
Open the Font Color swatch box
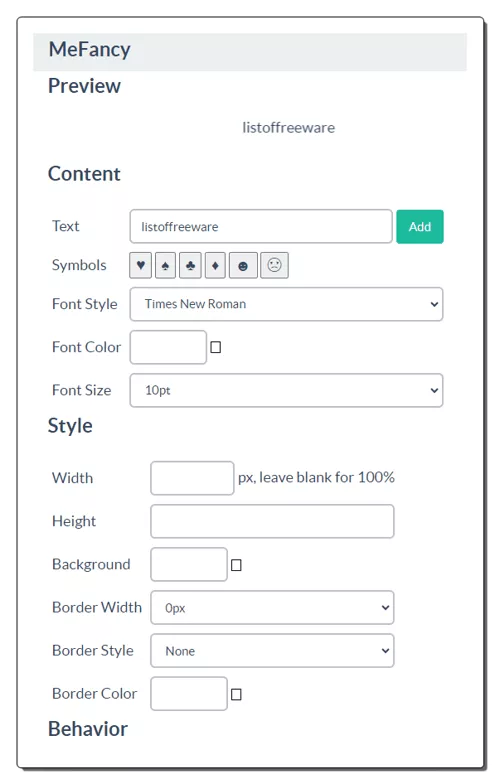168,347
